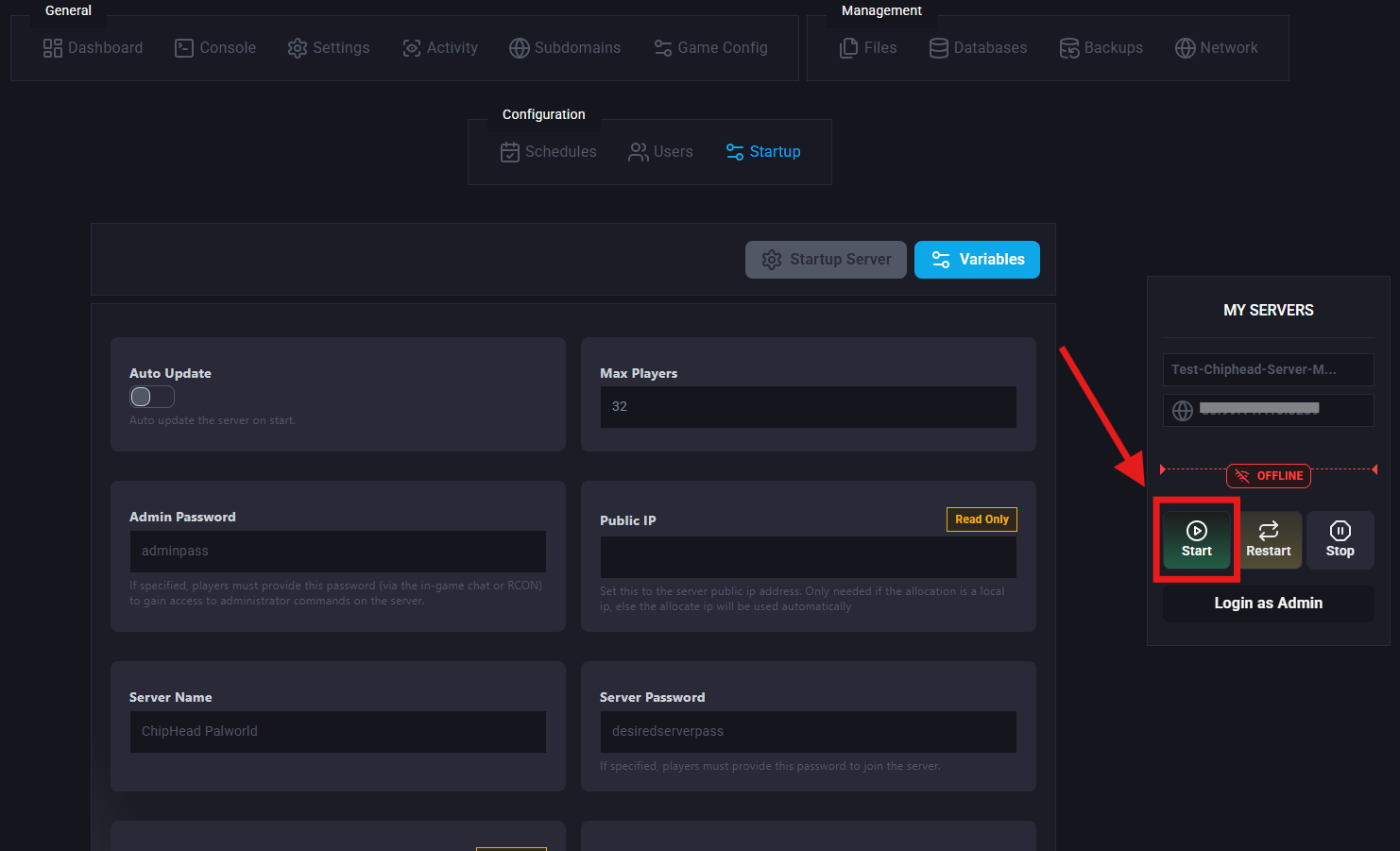The width and height of the screenshot is (1400, 851).
Task: Click the Network globe icon
Action: click(x=1186, y=48)
